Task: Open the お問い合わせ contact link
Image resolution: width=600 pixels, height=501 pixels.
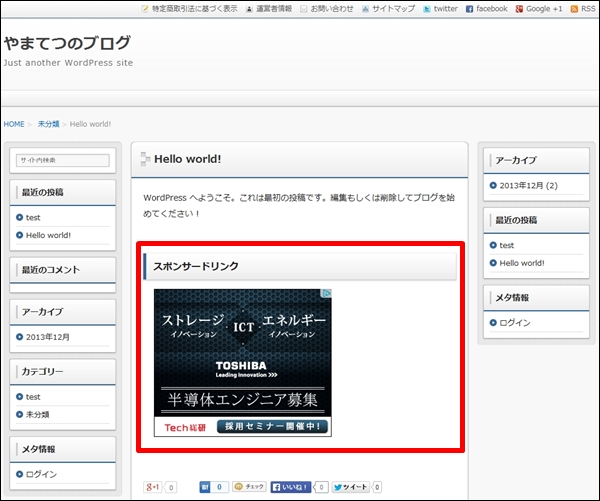Action: tap(332, 8)
